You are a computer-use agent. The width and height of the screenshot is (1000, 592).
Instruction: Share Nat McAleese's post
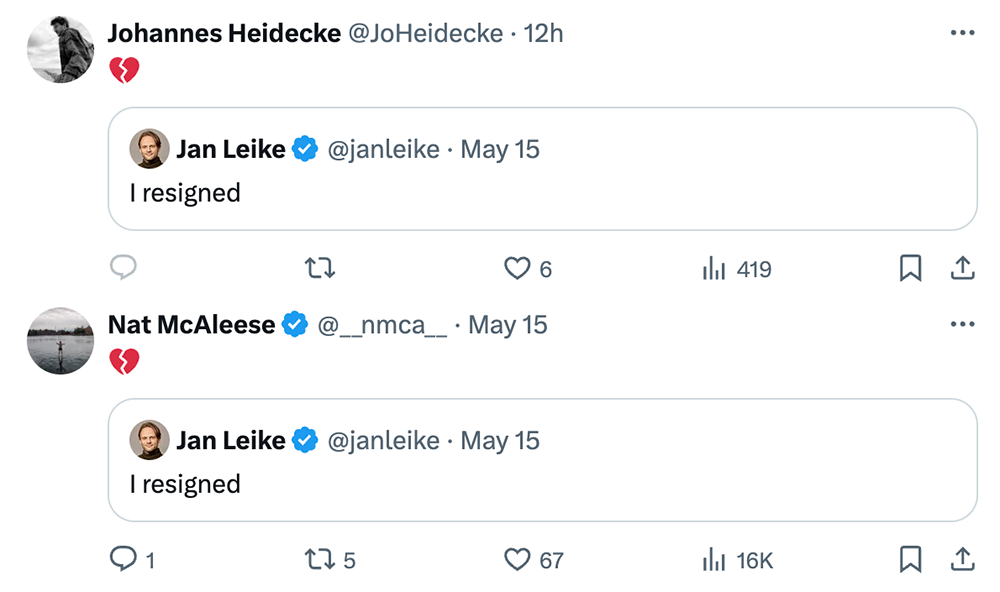tap(961, 559)
